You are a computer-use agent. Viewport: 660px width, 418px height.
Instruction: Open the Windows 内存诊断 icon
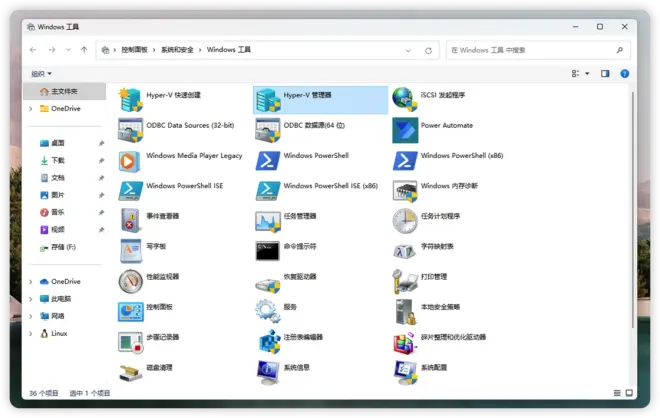point(405,191)
